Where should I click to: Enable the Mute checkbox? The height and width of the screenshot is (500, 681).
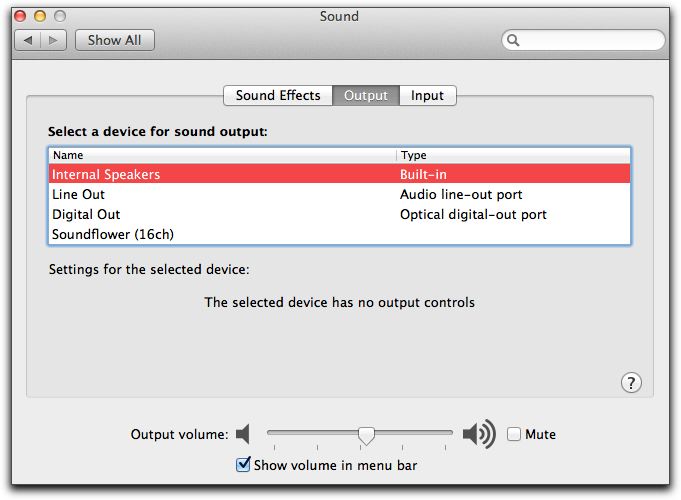(x=514, y=434)
